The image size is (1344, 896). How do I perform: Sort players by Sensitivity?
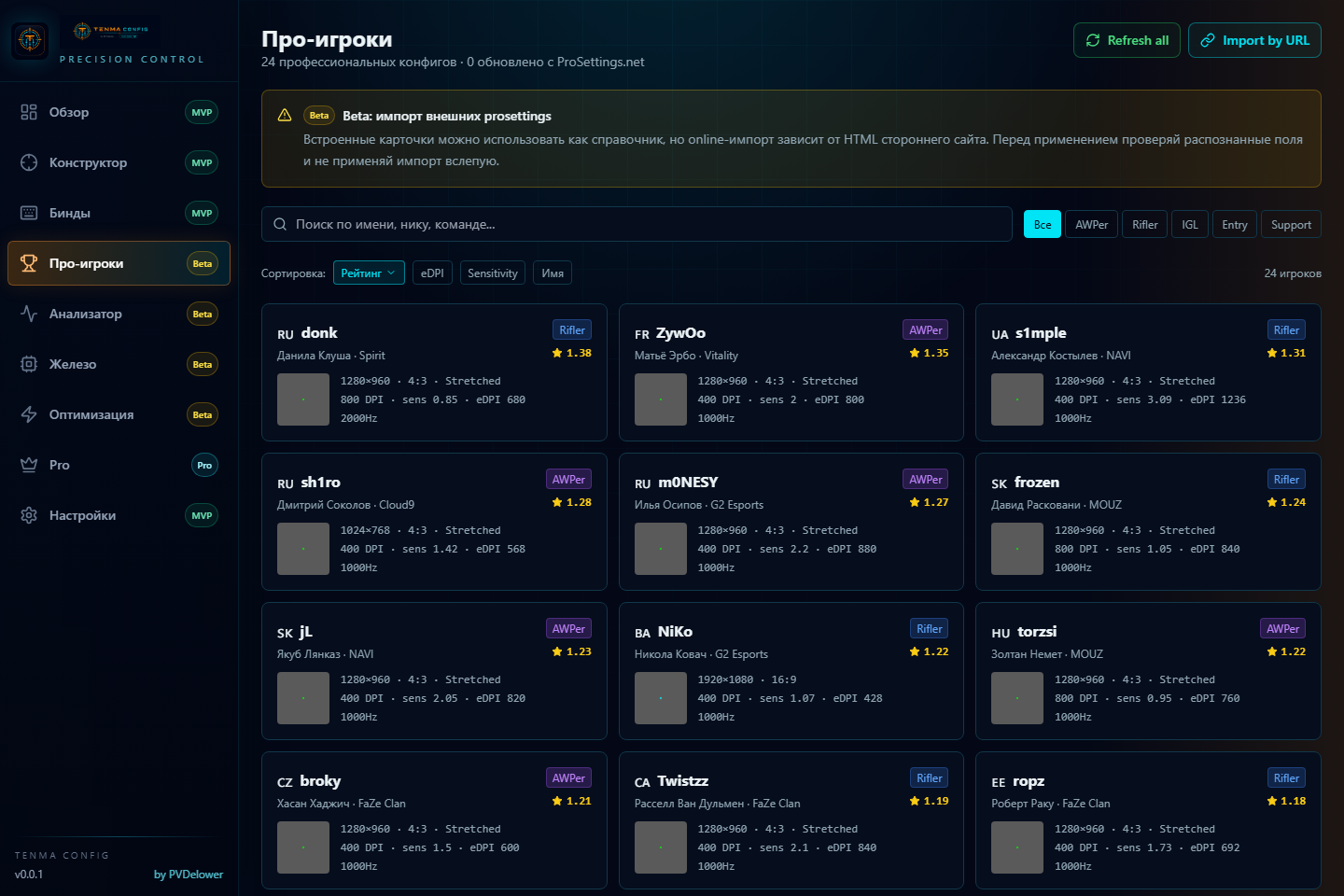(x=492, y=273)
